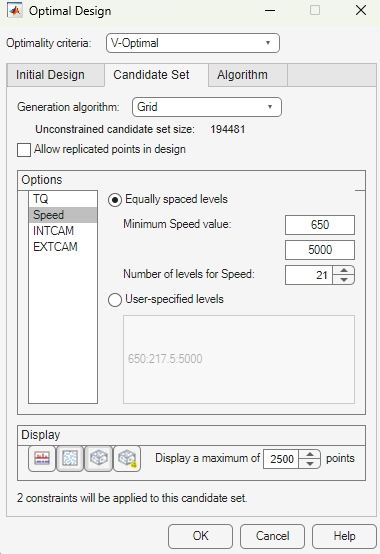Click the user-specified levels box 650:217.5:5000
The width and height of the screenshot is (380, 554).
click(239, 359)
